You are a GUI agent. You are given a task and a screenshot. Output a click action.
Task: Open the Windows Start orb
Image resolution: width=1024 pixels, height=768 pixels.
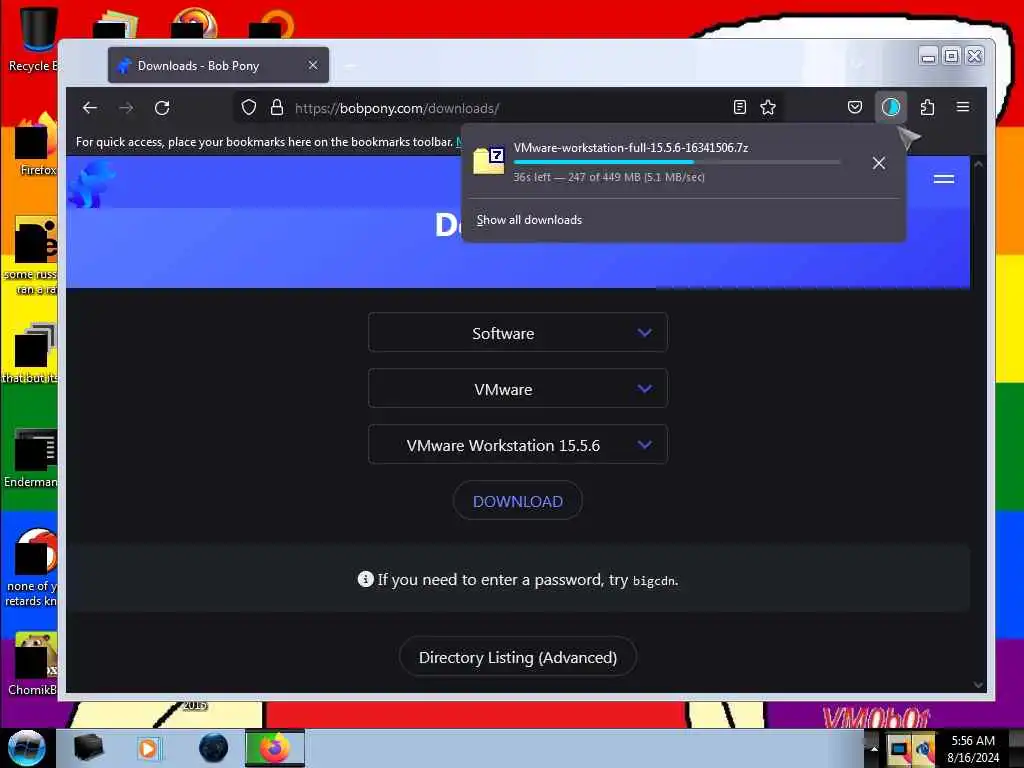[27, 748]
